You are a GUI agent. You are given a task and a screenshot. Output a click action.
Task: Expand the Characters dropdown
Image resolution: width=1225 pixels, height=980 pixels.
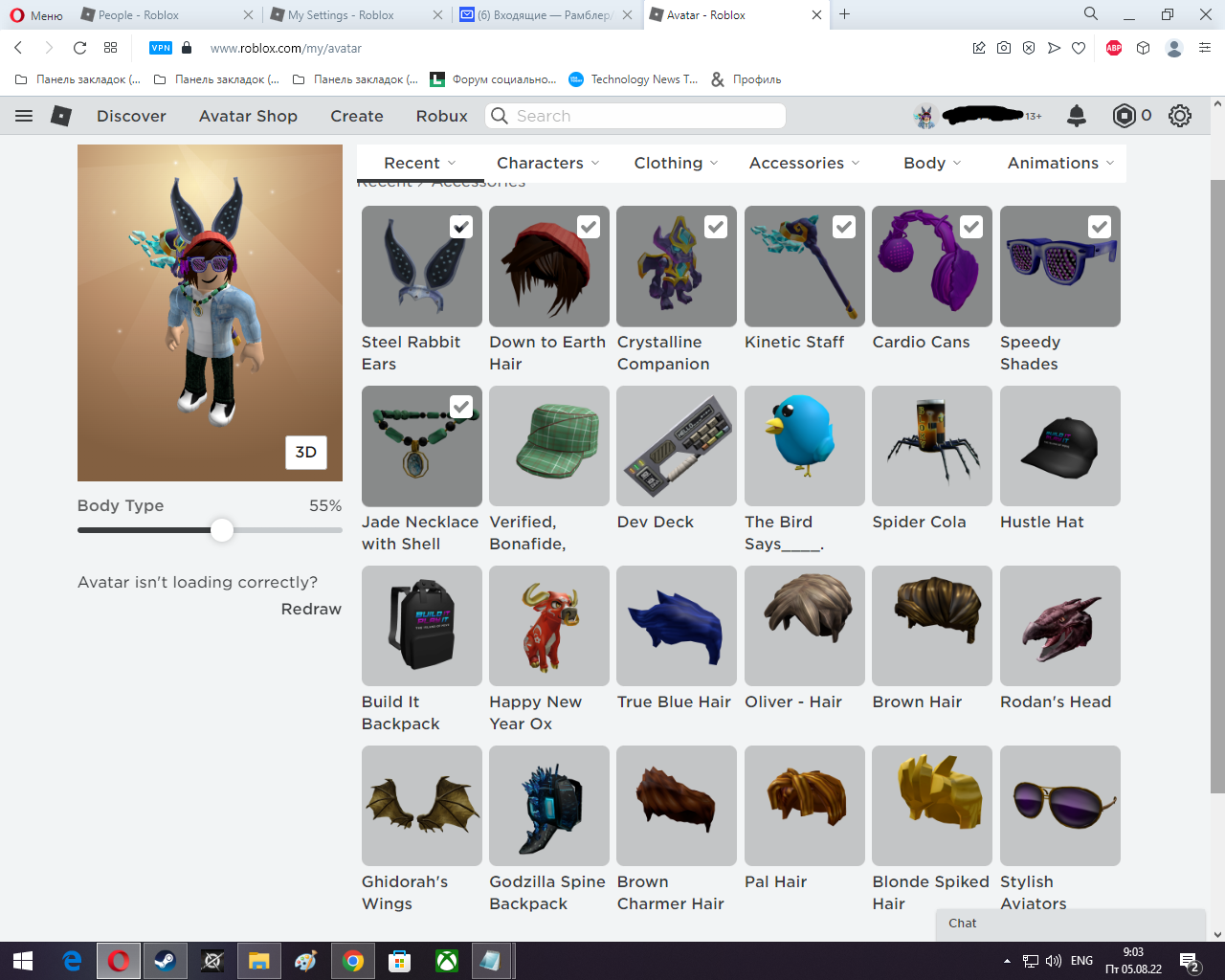click(x=548, y=163)
